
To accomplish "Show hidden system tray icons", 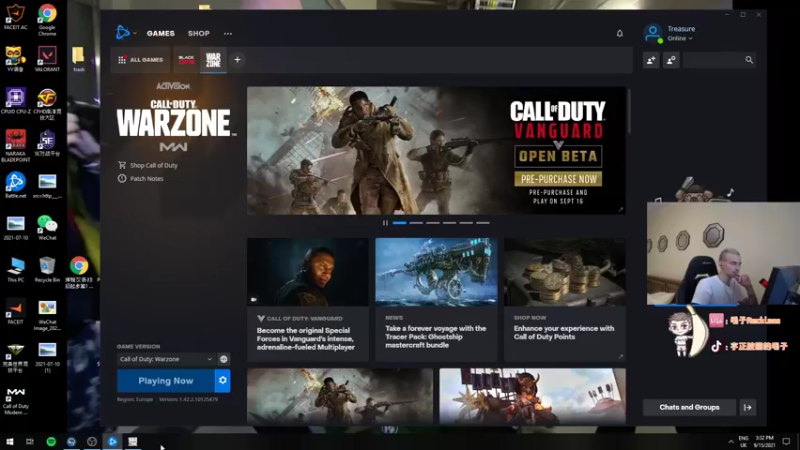I will click(731, 442).
